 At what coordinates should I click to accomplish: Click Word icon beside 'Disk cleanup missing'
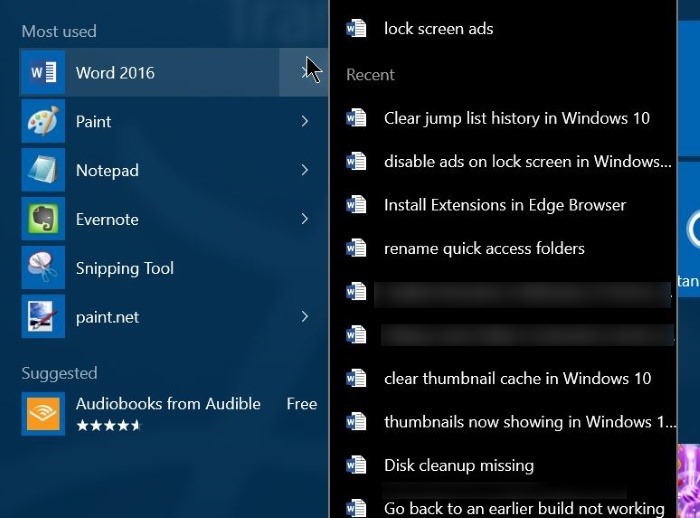(356, 465)
